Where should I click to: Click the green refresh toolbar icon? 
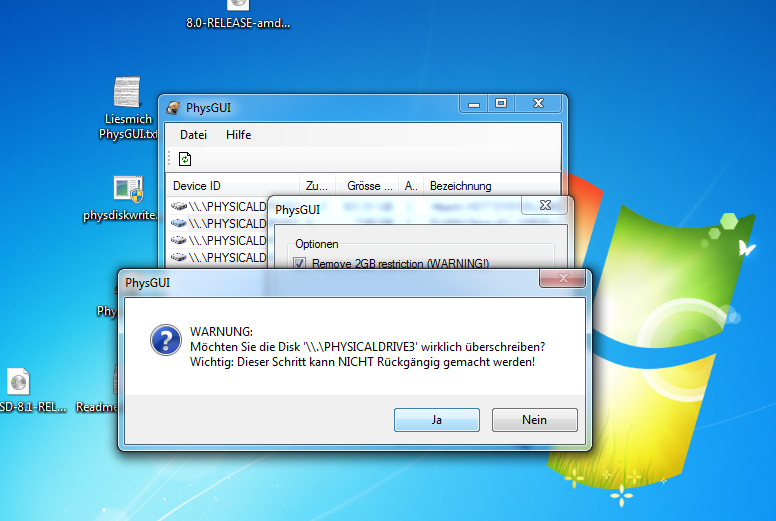point(185,159)
